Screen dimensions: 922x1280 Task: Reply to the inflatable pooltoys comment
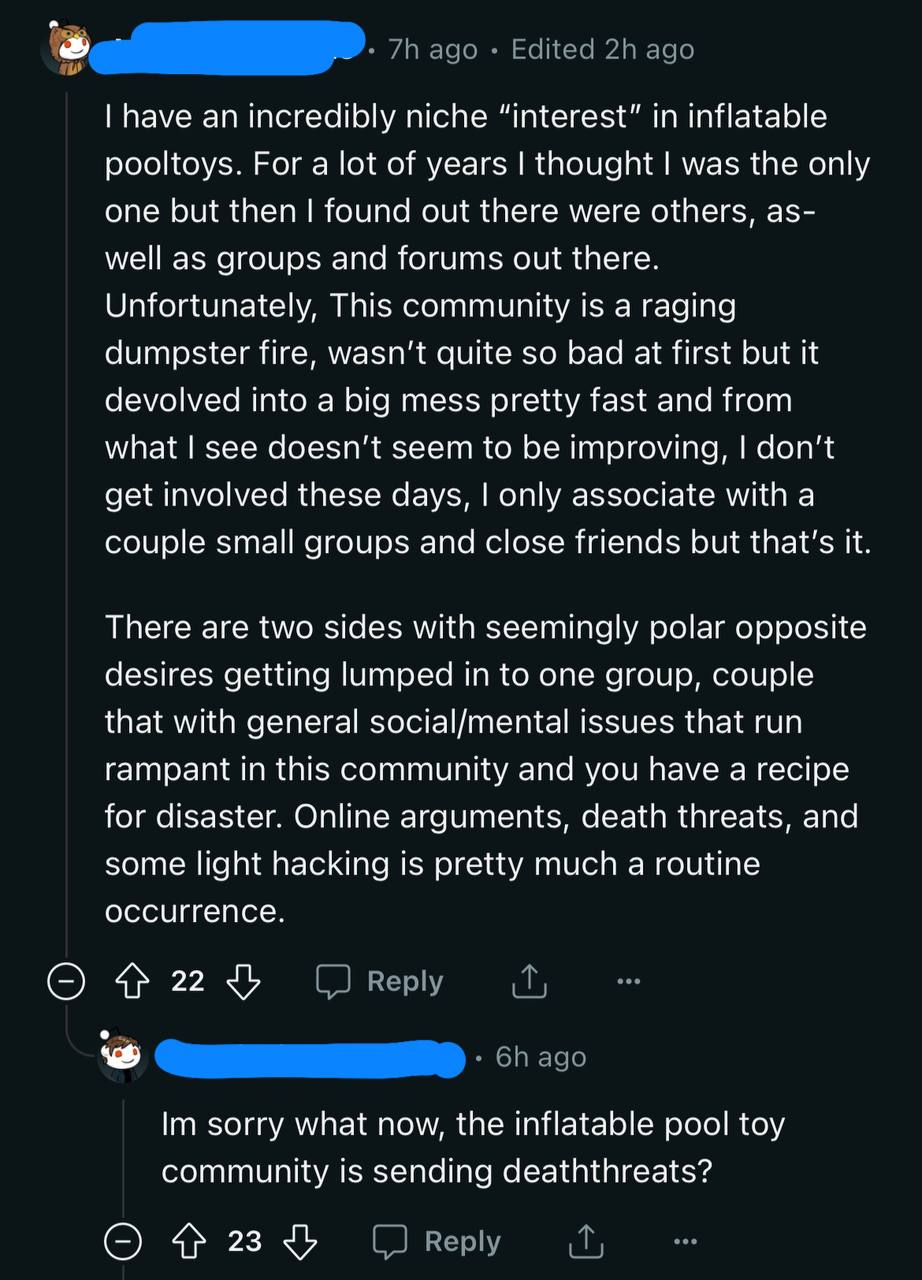[381, 982]
